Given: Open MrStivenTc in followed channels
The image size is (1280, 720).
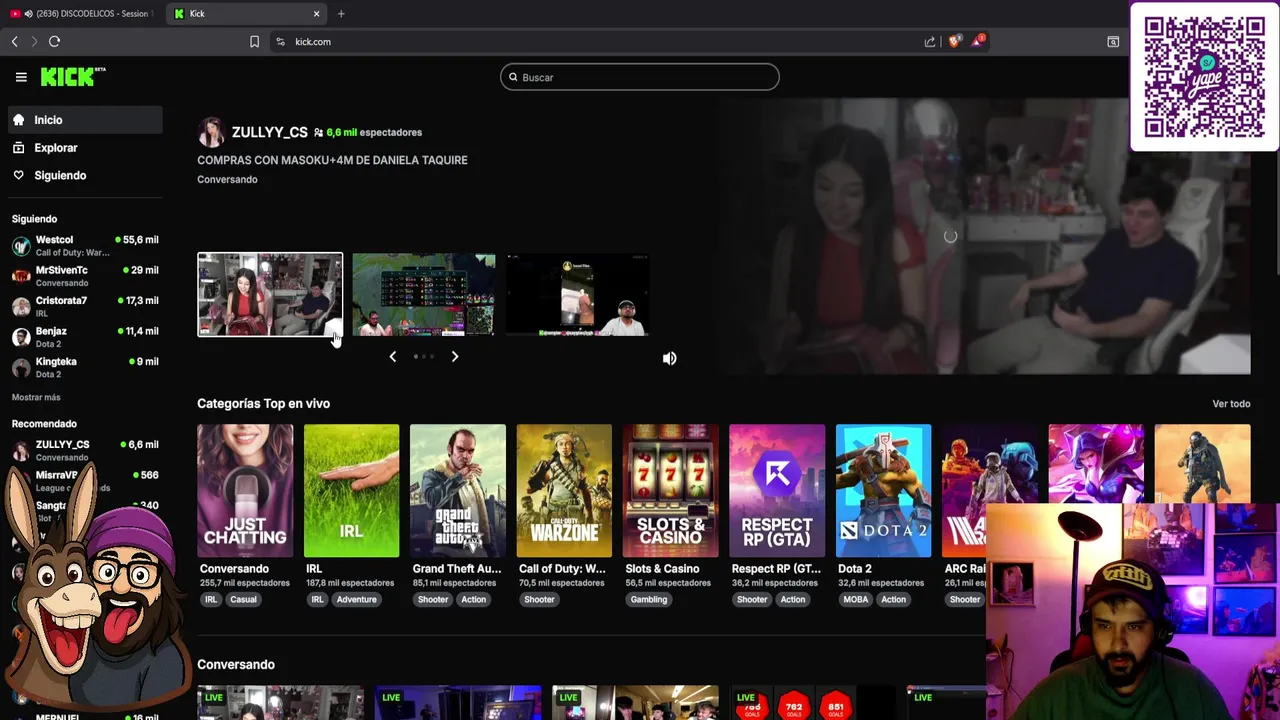Looking at the screenshot, I should click(85, 276).
